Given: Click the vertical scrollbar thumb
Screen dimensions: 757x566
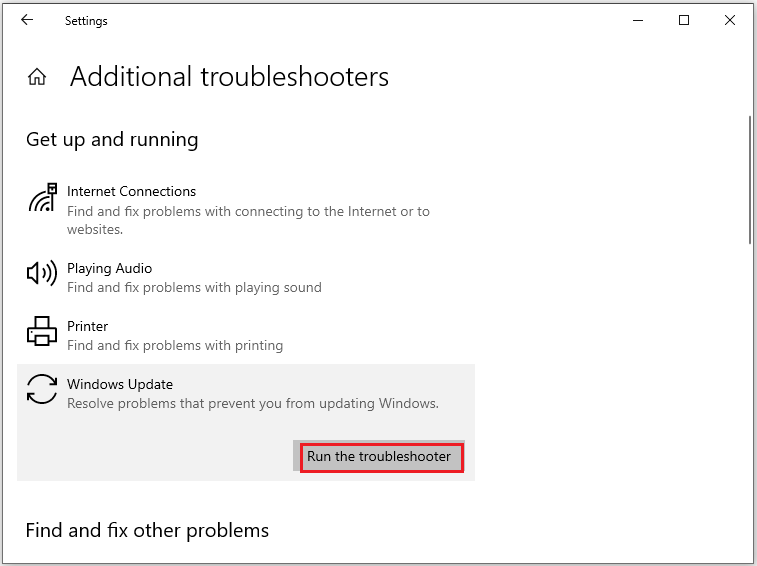Looking at the screenshot, I should tap(750, 180).
